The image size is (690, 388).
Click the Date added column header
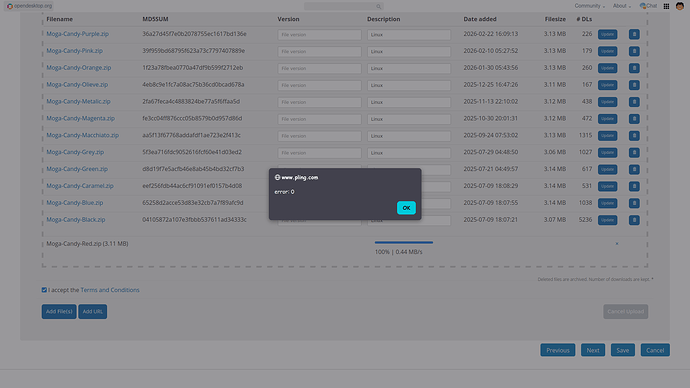tap(480, 19)
